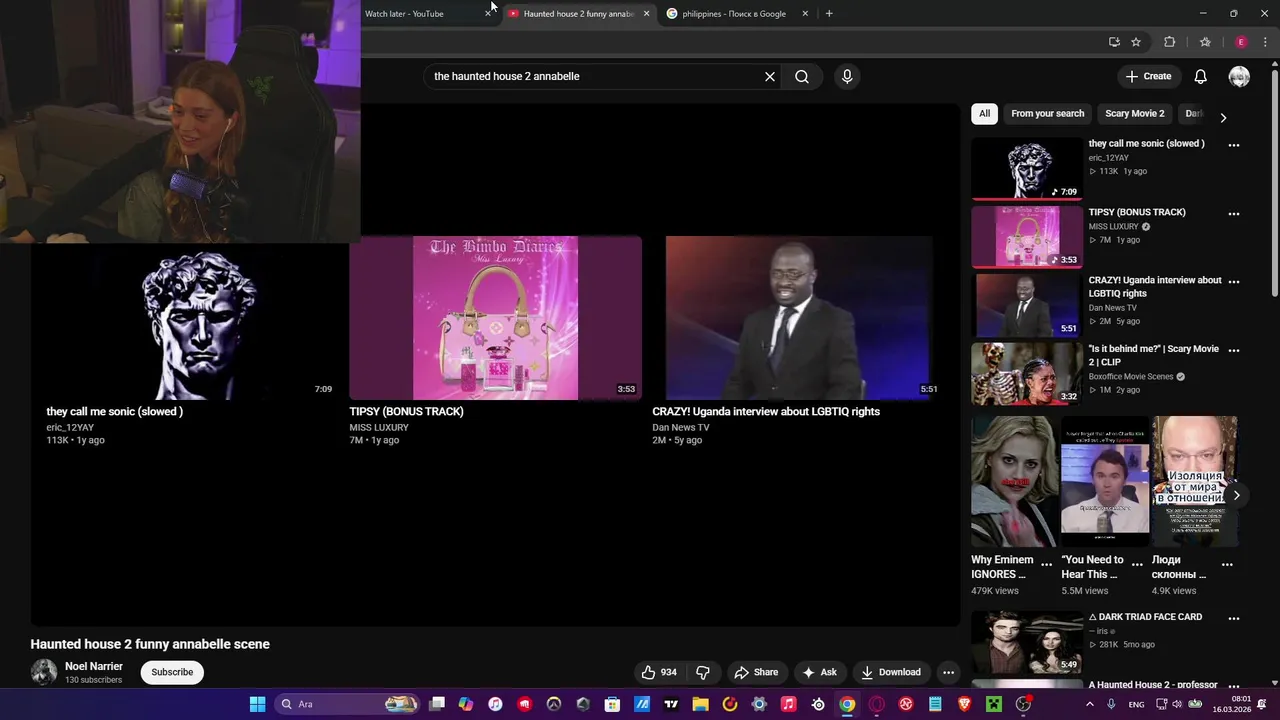Viewport: 1280px width, 720px height.
Task: Click the Windows taskbar search box
Action: click(x=345, y=704)
